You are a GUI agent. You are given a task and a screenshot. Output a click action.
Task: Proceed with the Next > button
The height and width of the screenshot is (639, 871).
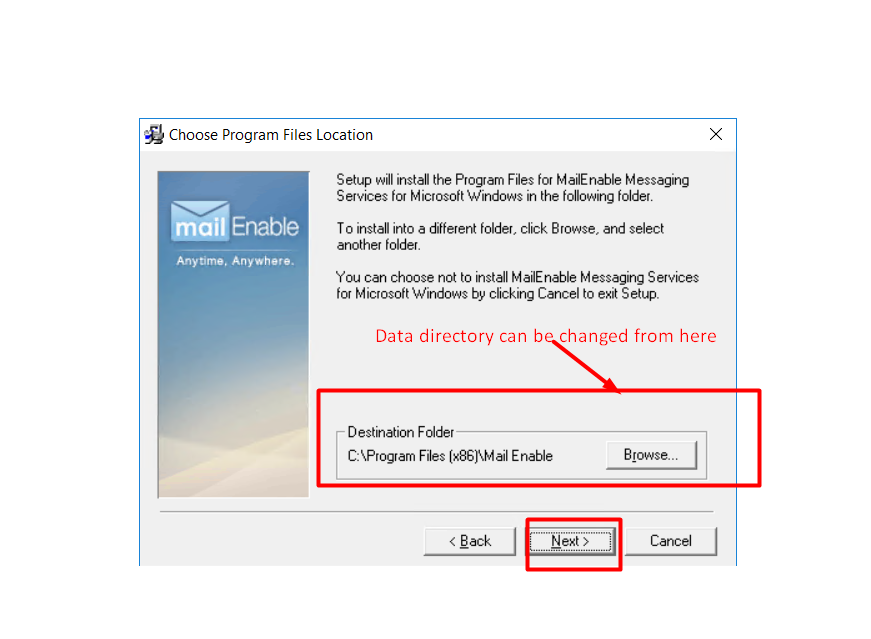(x=570, y=541)
